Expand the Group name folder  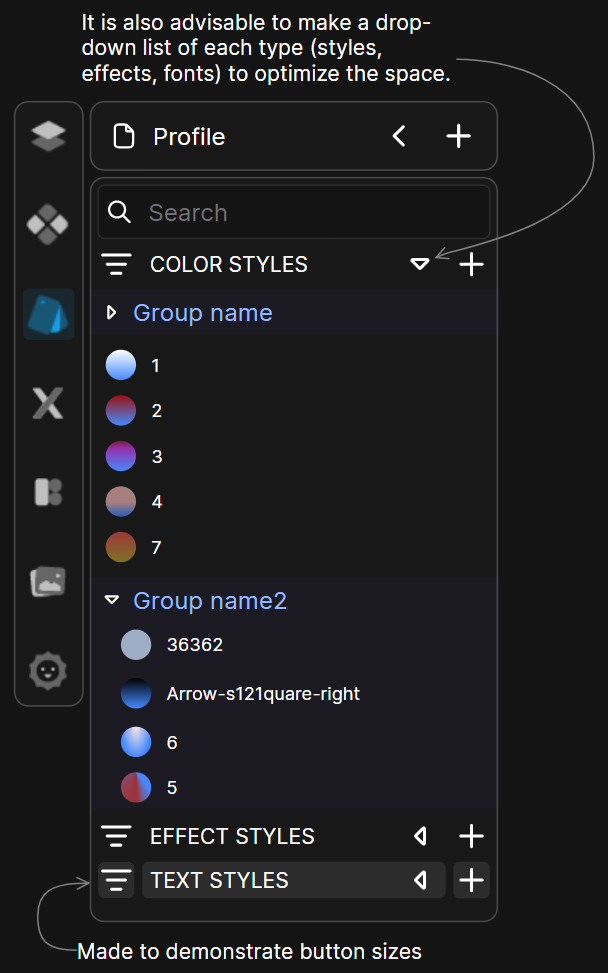[x=111, y=314]
